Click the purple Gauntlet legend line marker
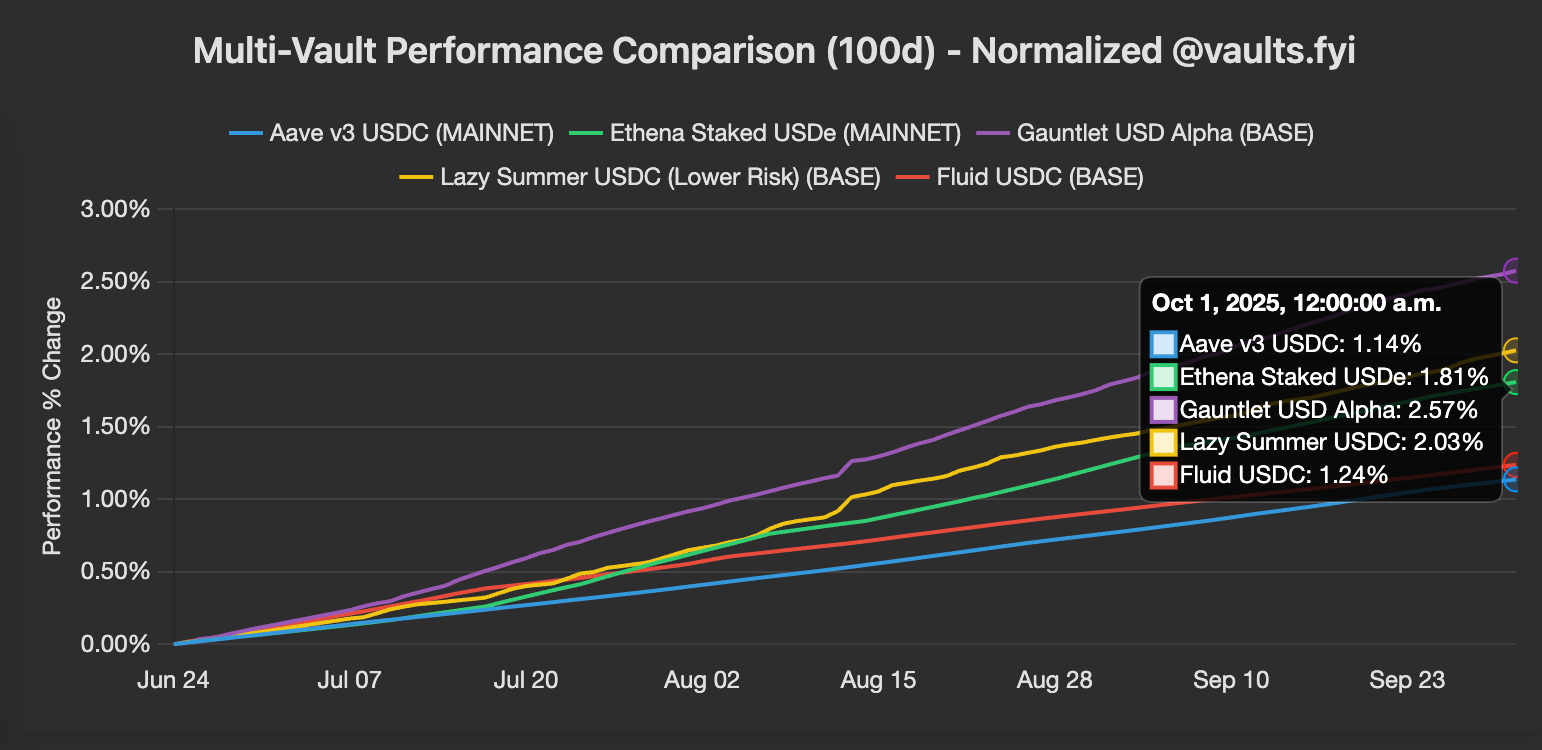This screenshot has width=1542, height=750. click(991, 133)
